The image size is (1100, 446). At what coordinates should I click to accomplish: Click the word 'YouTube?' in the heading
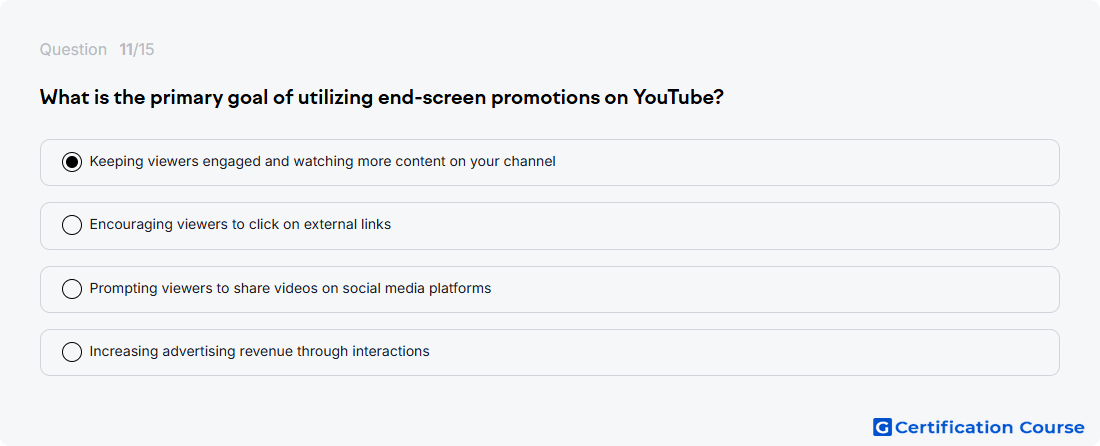pyautogui.click(x=678, y=97)
